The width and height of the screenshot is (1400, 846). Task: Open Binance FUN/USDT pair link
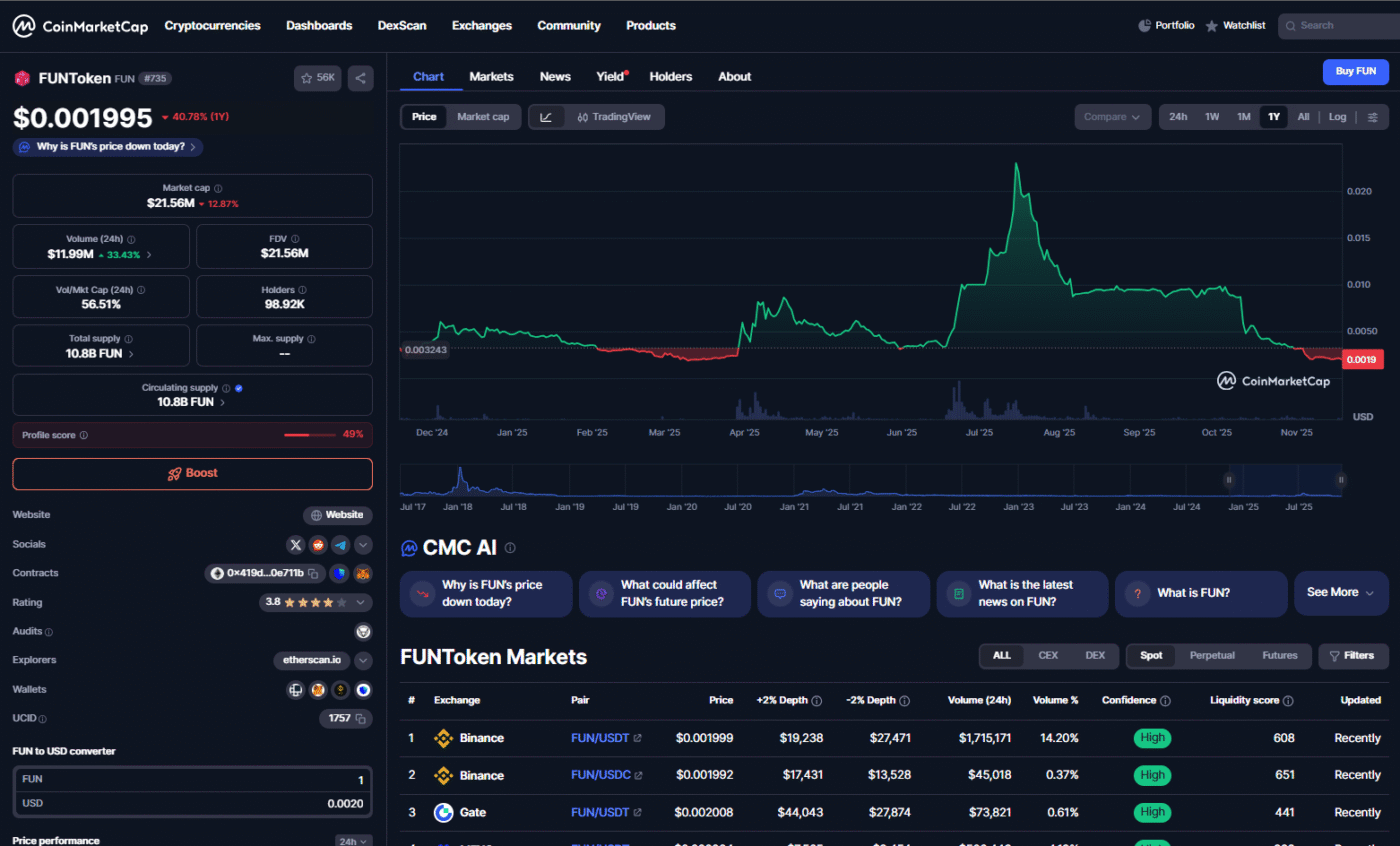pyautogui.click(x=606, y=738)
